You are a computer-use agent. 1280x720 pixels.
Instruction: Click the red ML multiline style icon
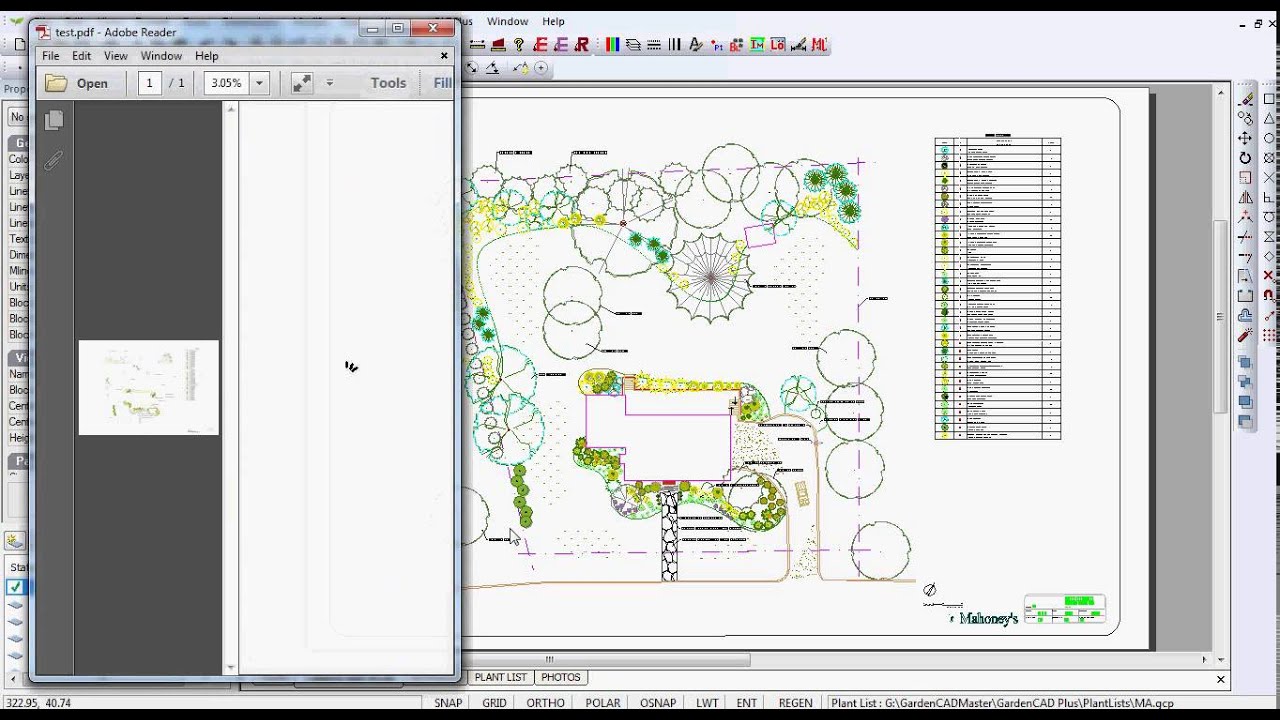tap(819, 45)
